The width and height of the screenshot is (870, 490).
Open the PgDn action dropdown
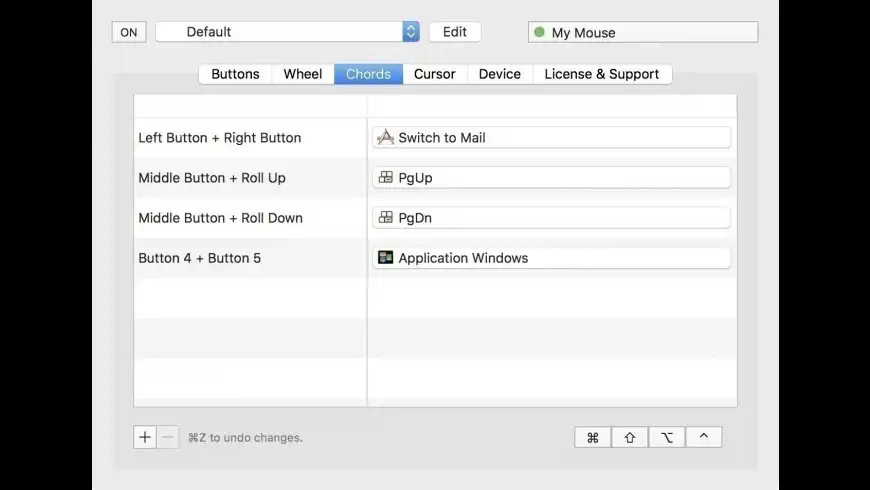click(x=552, y=218)
